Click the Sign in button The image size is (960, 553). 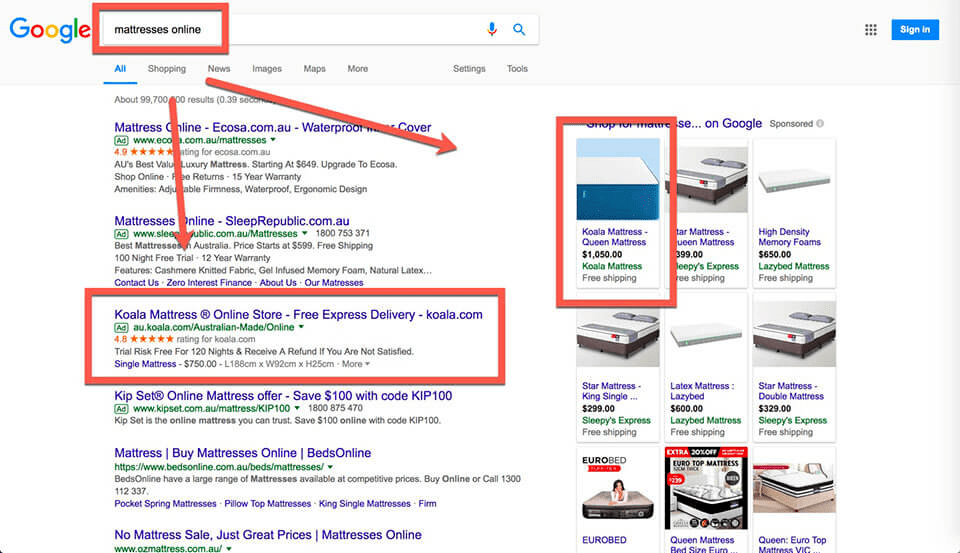915,29
